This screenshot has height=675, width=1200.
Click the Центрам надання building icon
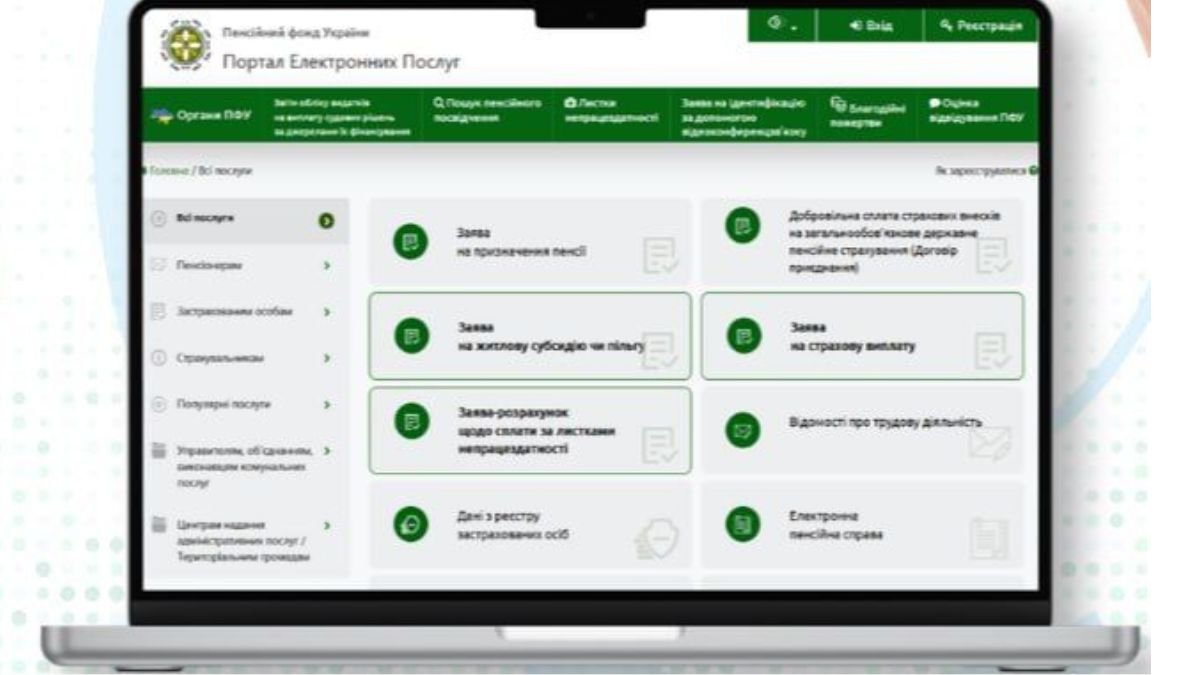point(157,525)
